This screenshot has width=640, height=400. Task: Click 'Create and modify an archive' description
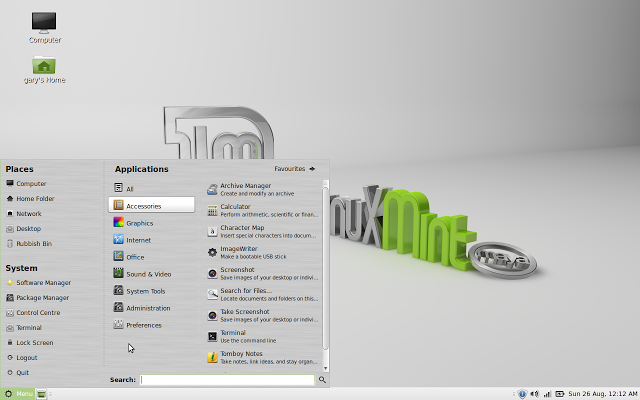pos(257,194)
